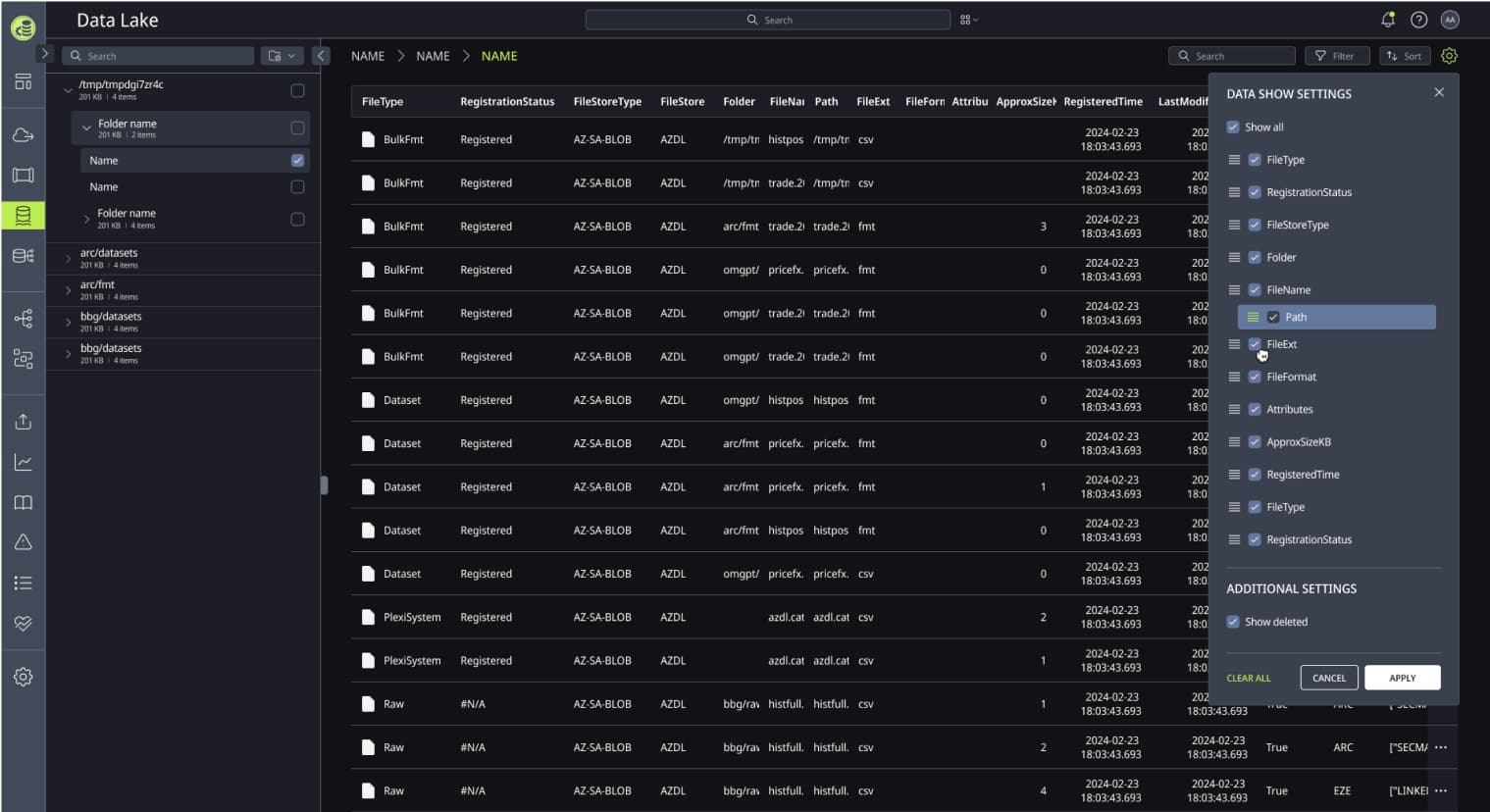This screenshot has width=1490, height=812.
Task: Click the highlighted drag handle beside Path
Action: 1253,317
